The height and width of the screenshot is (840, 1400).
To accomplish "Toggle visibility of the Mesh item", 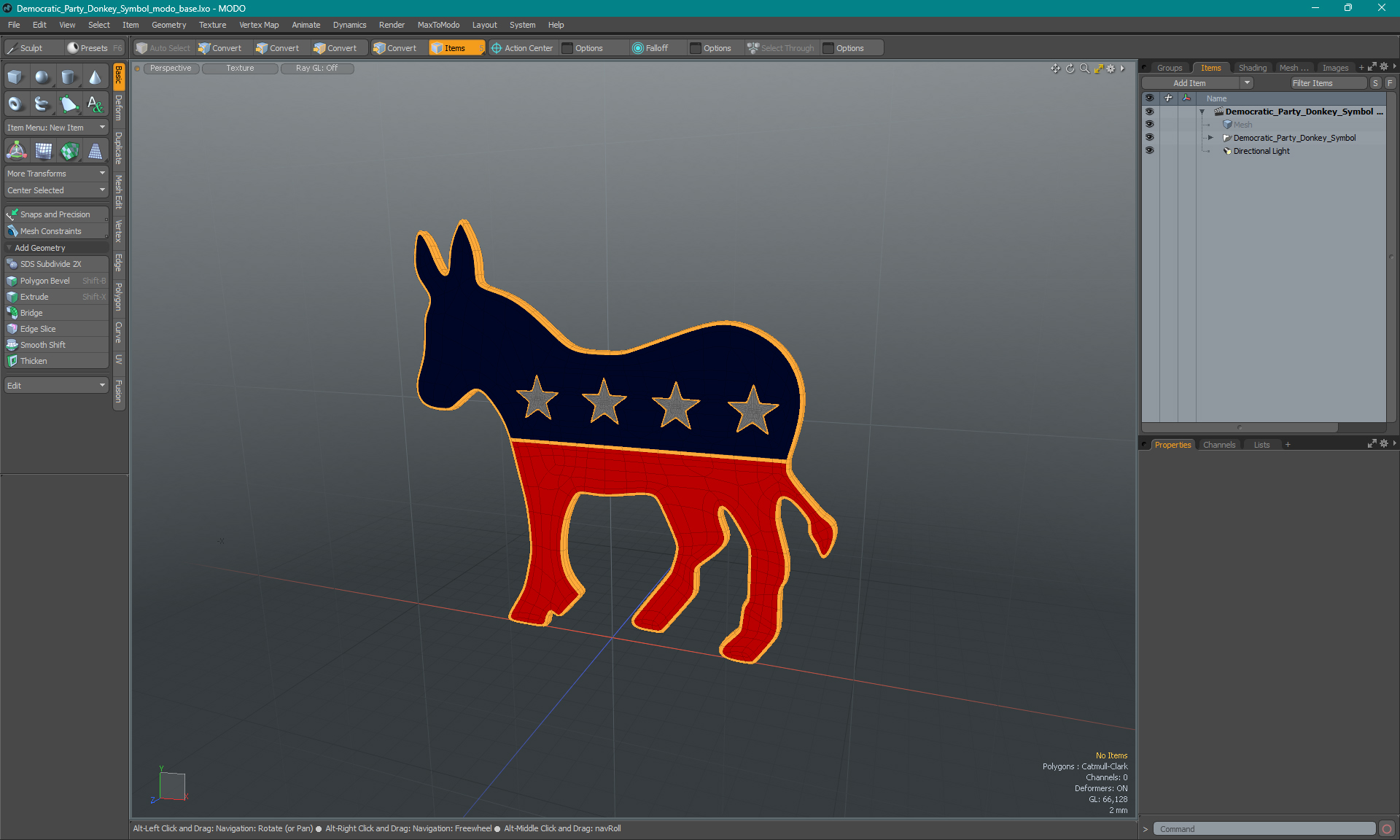I will pos(1150,125).
